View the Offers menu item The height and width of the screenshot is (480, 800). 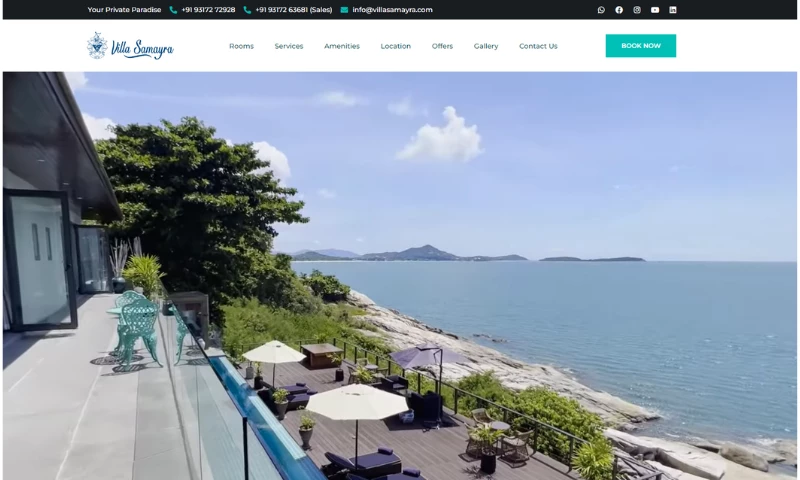point(442,46)
